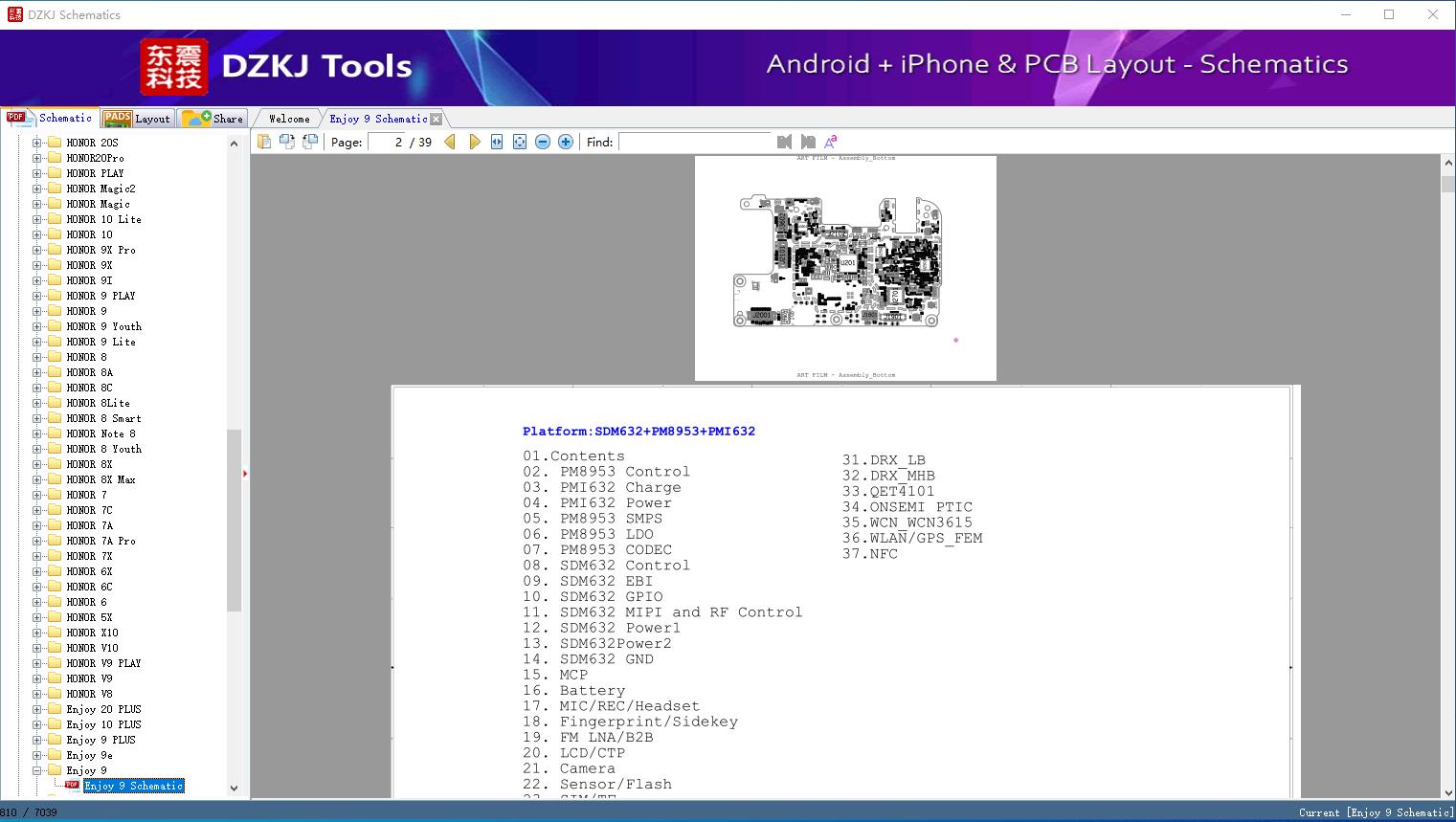Expand the HONOR 7C folder
The width and height of the screenshot is (1456, 822).
pyautogui.click(x=37, y=510)
